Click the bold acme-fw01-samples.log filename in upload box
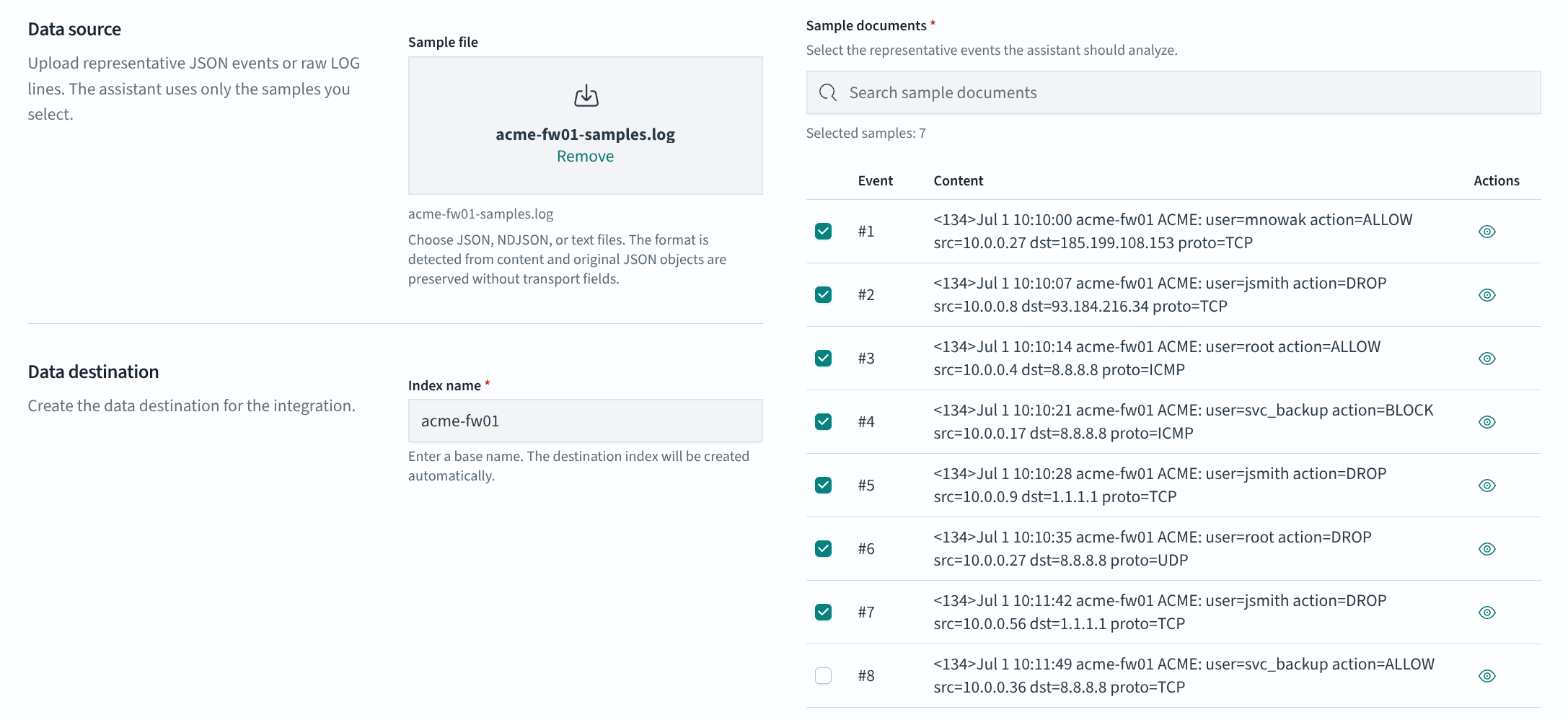 coord(585,134)
